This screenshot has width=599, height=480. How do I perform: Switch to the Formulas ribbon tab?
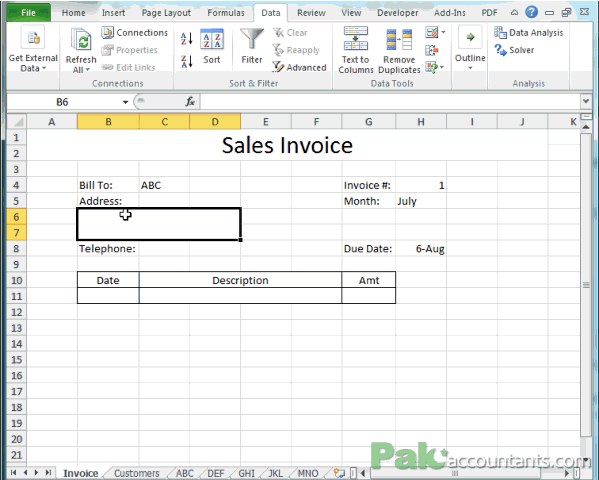click(x=226, y=13)
